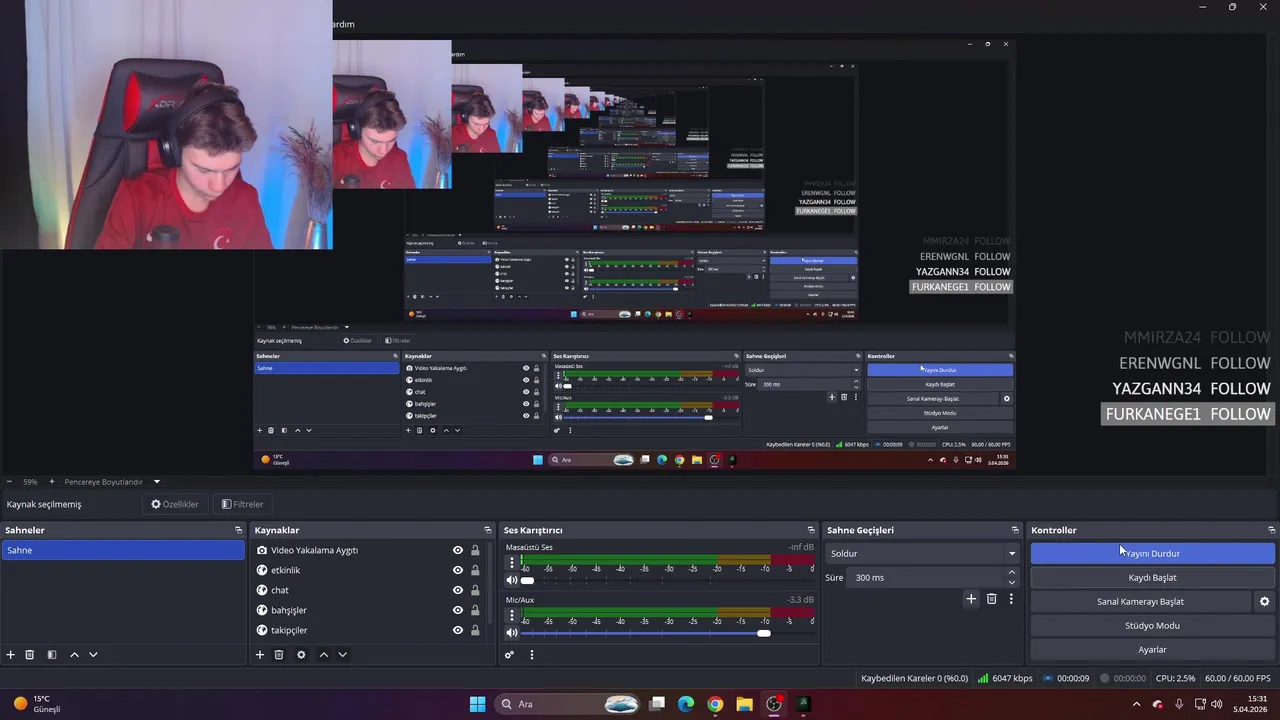
Task: Enable Stüdyo Modu
Action: coord(1152,625)
